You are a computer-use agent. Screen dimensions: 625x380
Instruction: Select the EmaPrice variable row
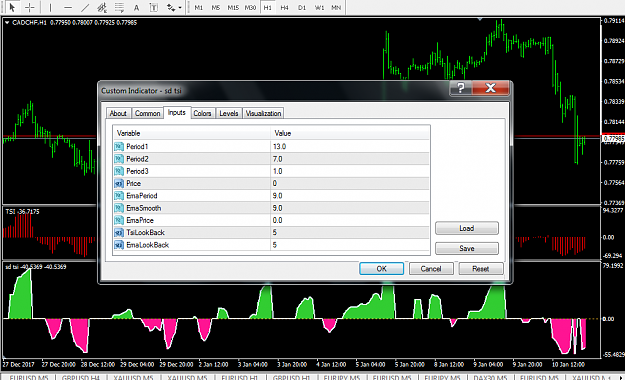click(x=271, y=220)
